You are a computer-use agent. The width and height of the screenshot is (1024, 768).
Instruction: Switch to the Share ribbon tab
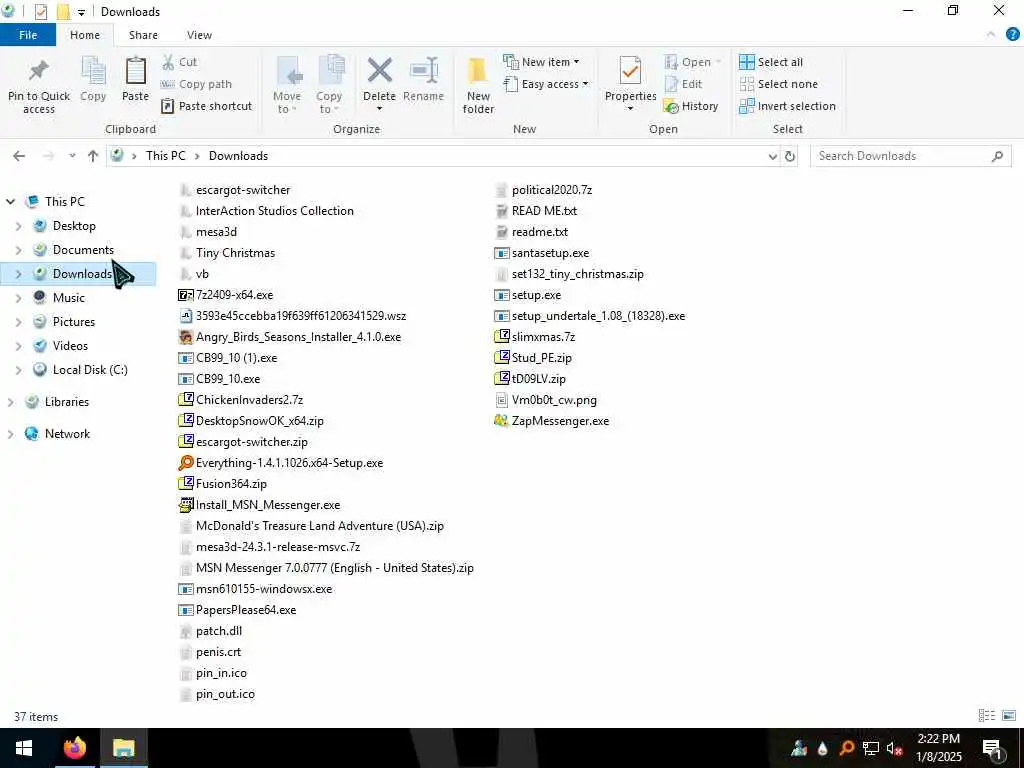pyautogui.click(x=143, y=35)
